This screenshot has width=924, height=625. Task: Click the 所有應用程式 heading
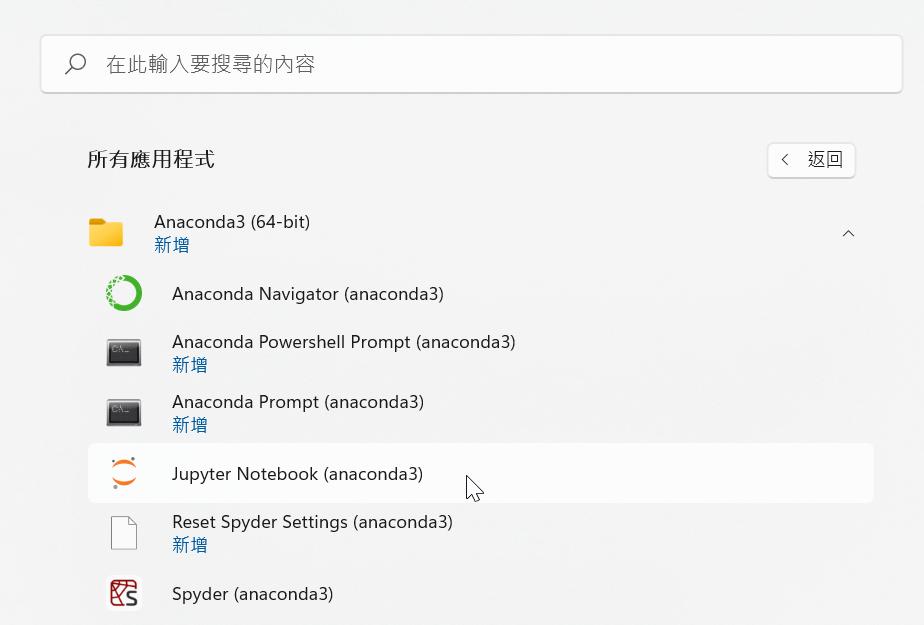click(151, 159)
